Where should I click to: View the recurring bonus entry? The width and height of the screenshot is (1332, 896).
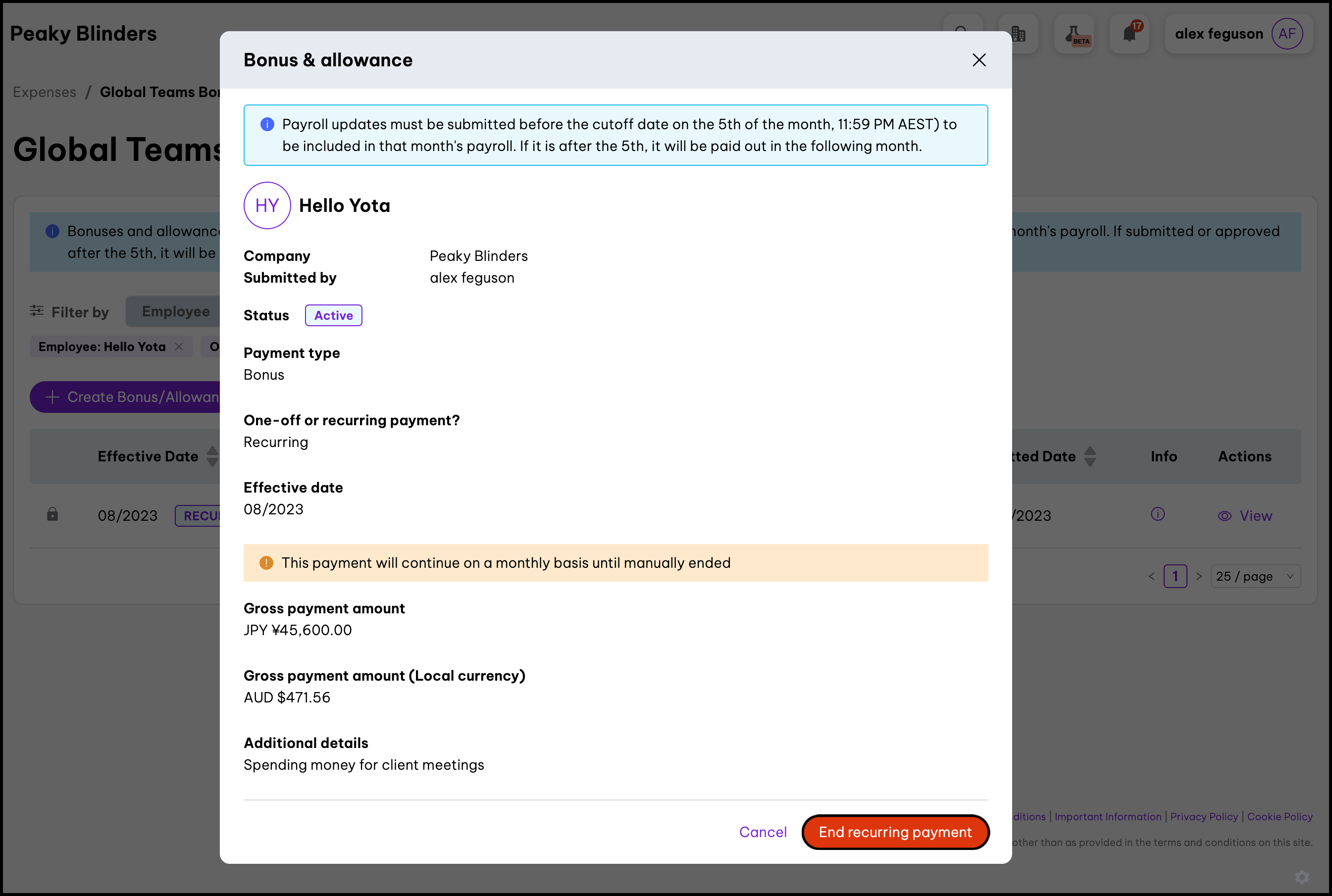pyautogui.click(x=1245, y=516)
